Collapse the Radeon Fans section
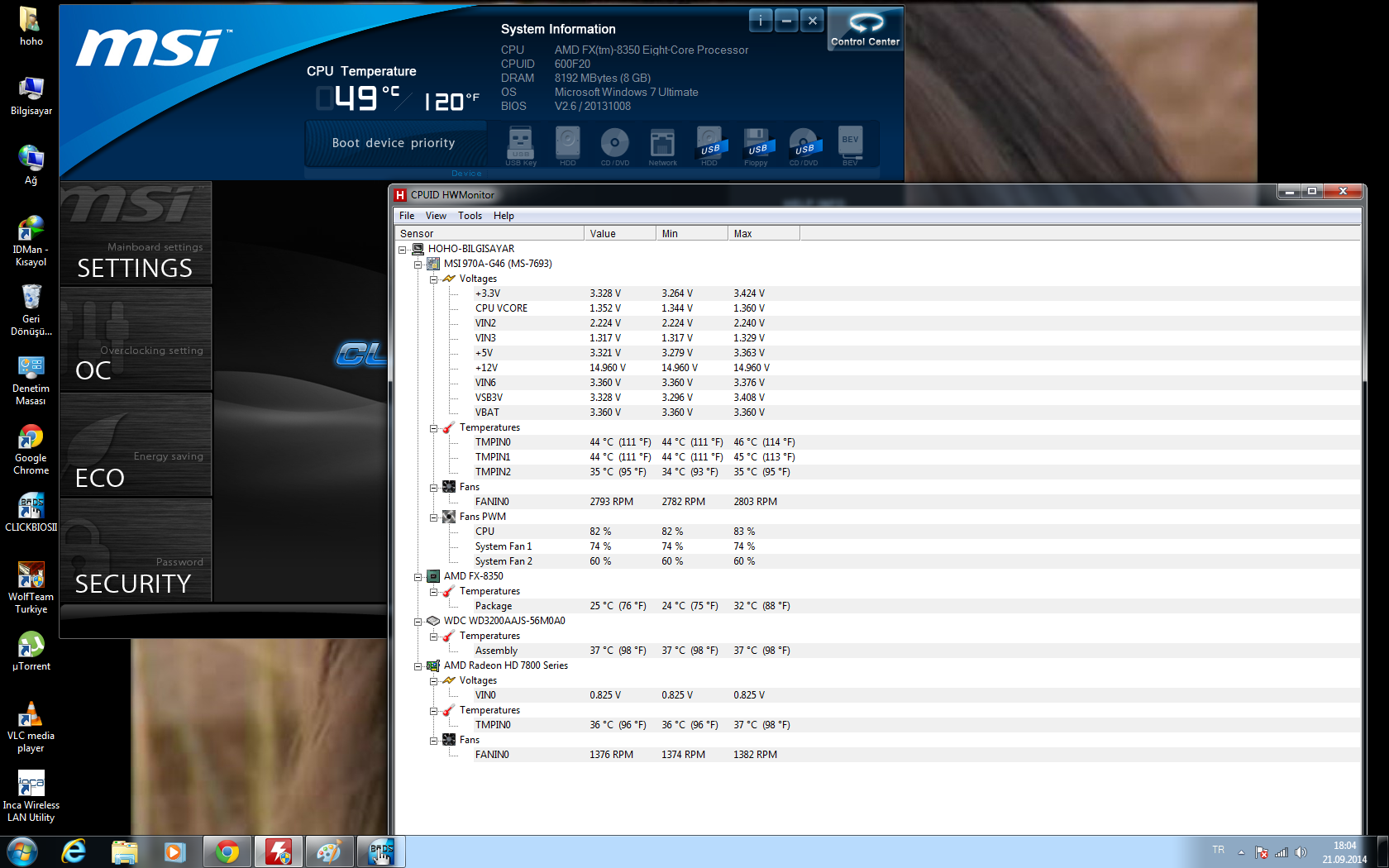Image resolution: width=1389 pixels, height=868 pixels. tap(434, 740)
